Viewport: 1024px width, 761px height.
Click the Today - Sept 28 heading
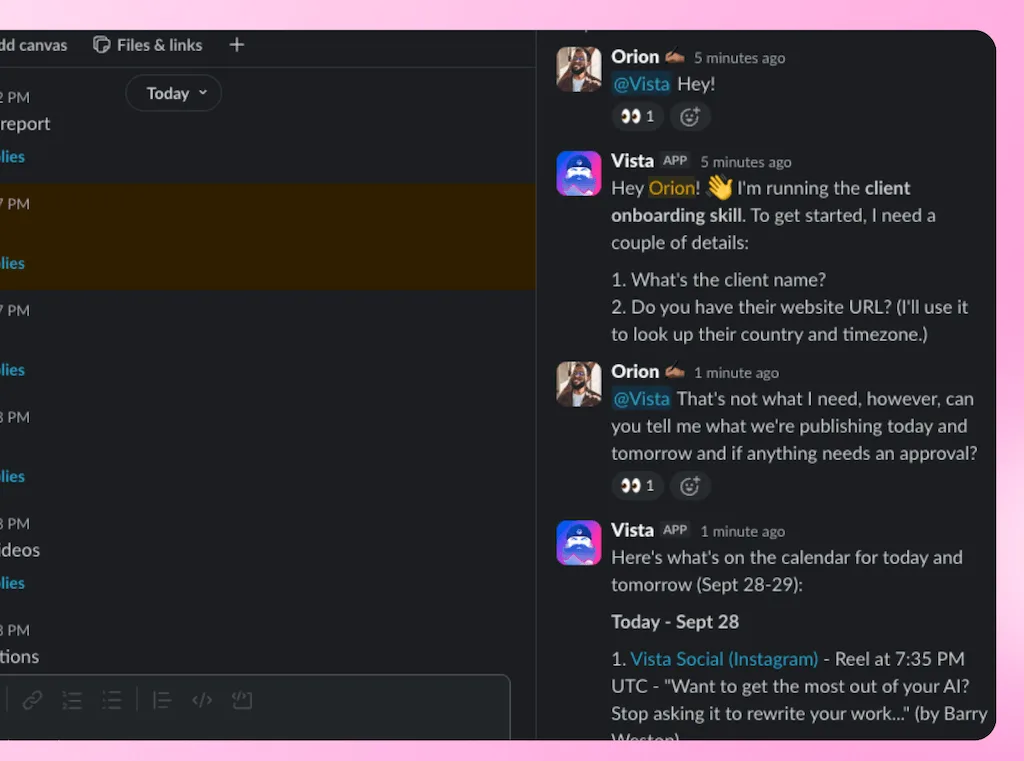[x=675, y=622]
